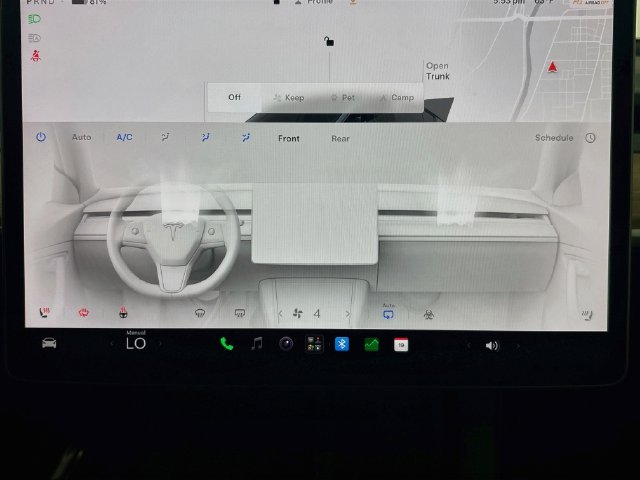Switch to the Front climate tab
This screenshot has height=480, width=640.
click(x=289, y=138)
